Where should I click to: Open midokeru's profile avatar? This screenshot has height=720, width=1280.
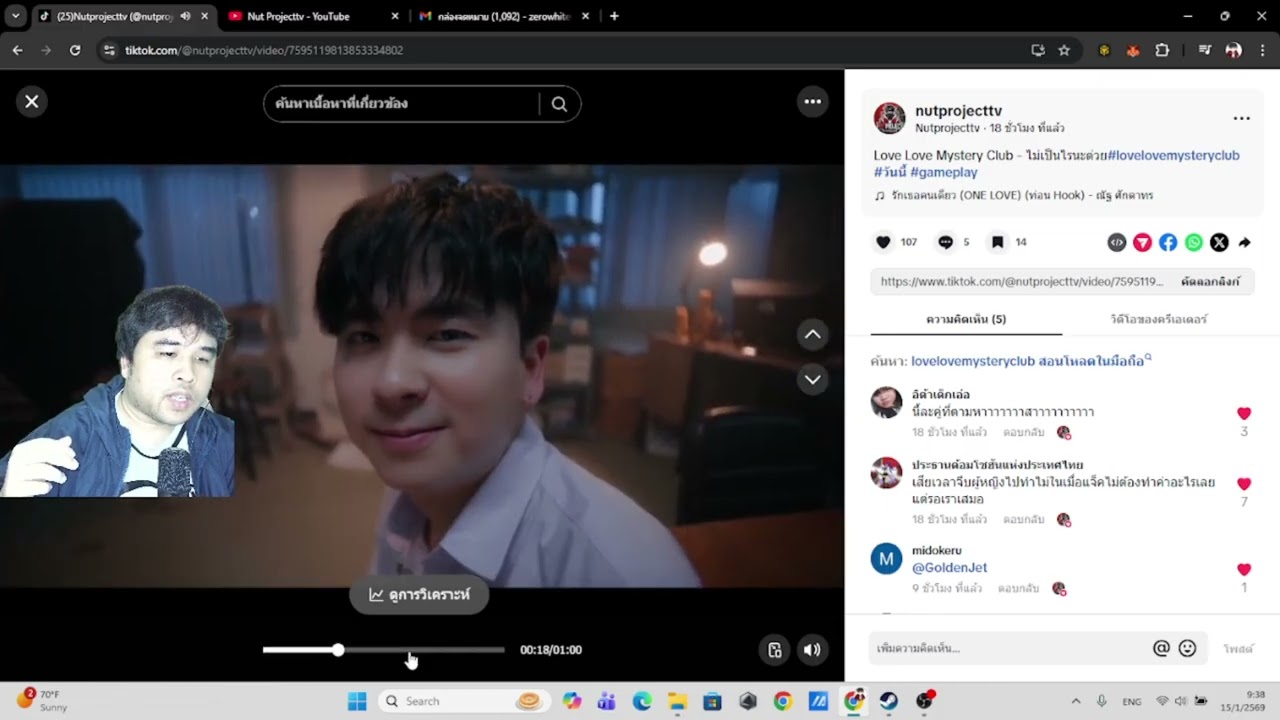point(886,558)
